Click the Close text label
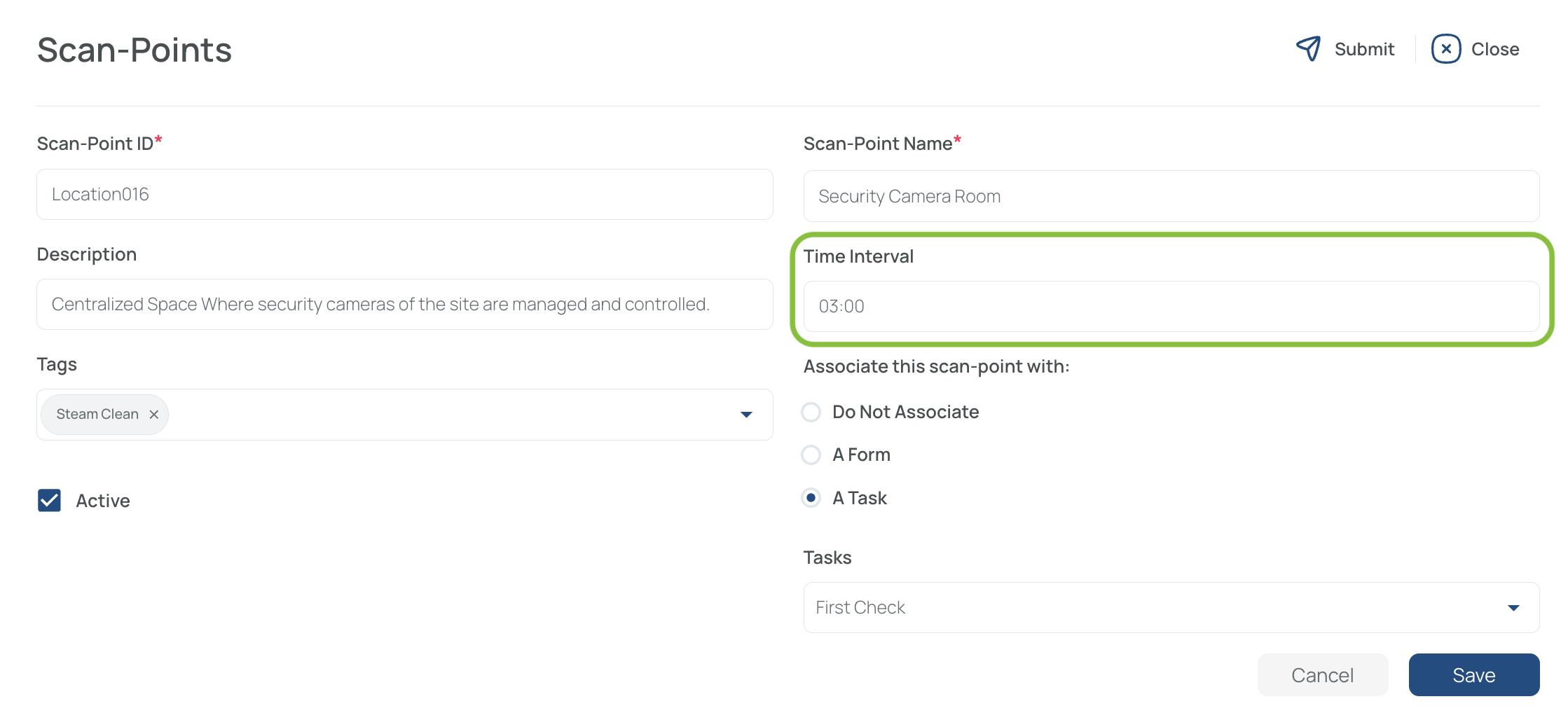 [1495, 49]
